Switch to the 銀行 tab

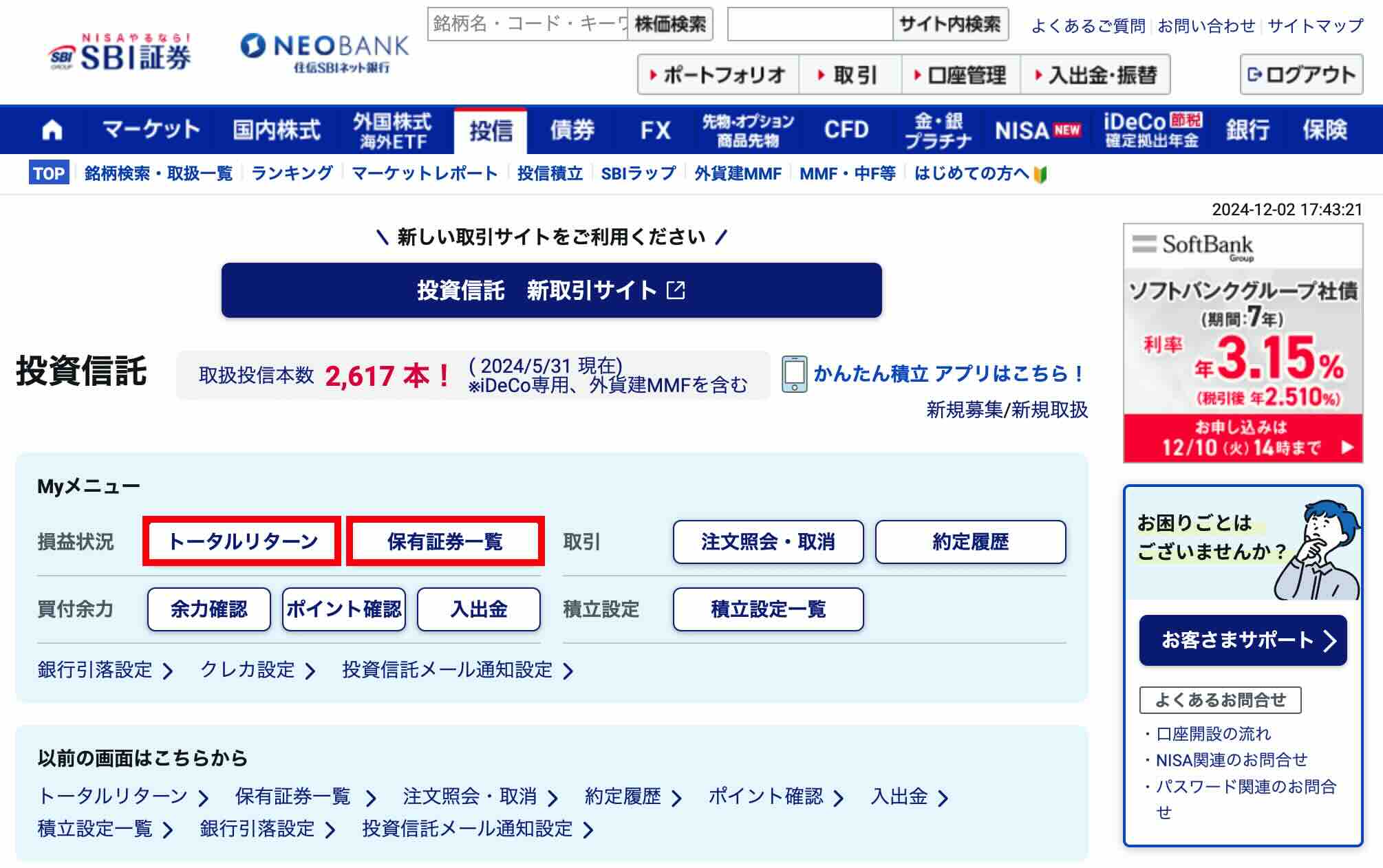pyautogui.click(x=1247, y=130)
